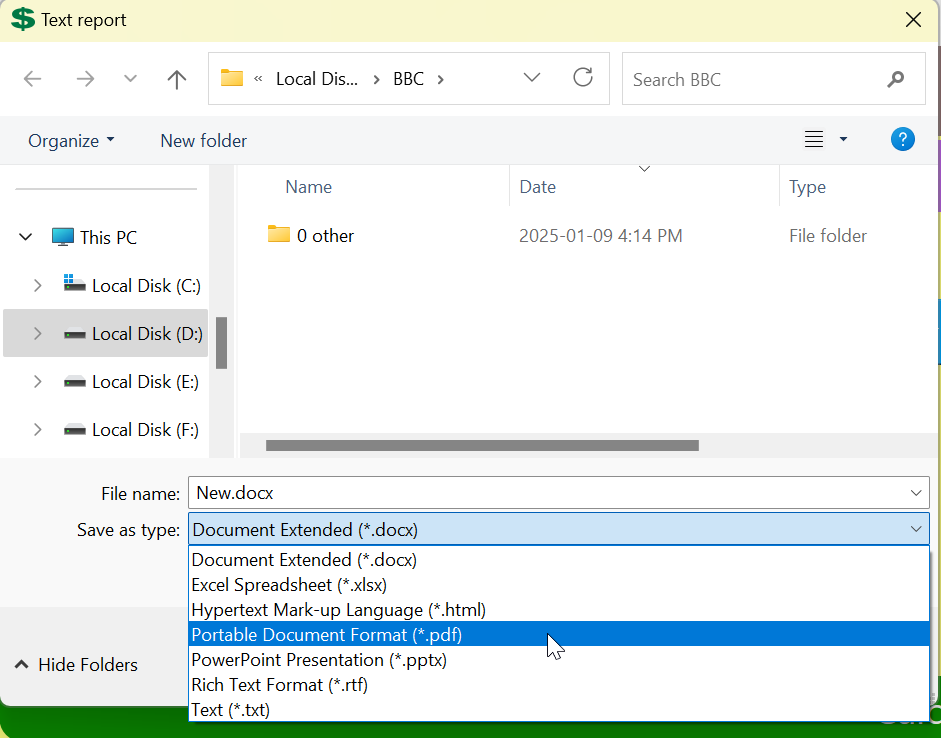Choose Rich Text Format (*.rtf) option
941x738 pixels.
coord(559,685)
